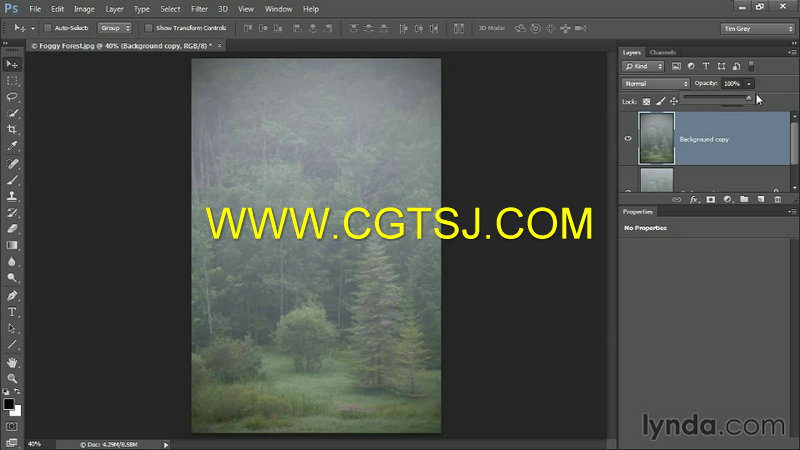The width and height of the screenshot is (800, 450).
Task: Swap foreground and background colors
Action: tap(17, 391)
